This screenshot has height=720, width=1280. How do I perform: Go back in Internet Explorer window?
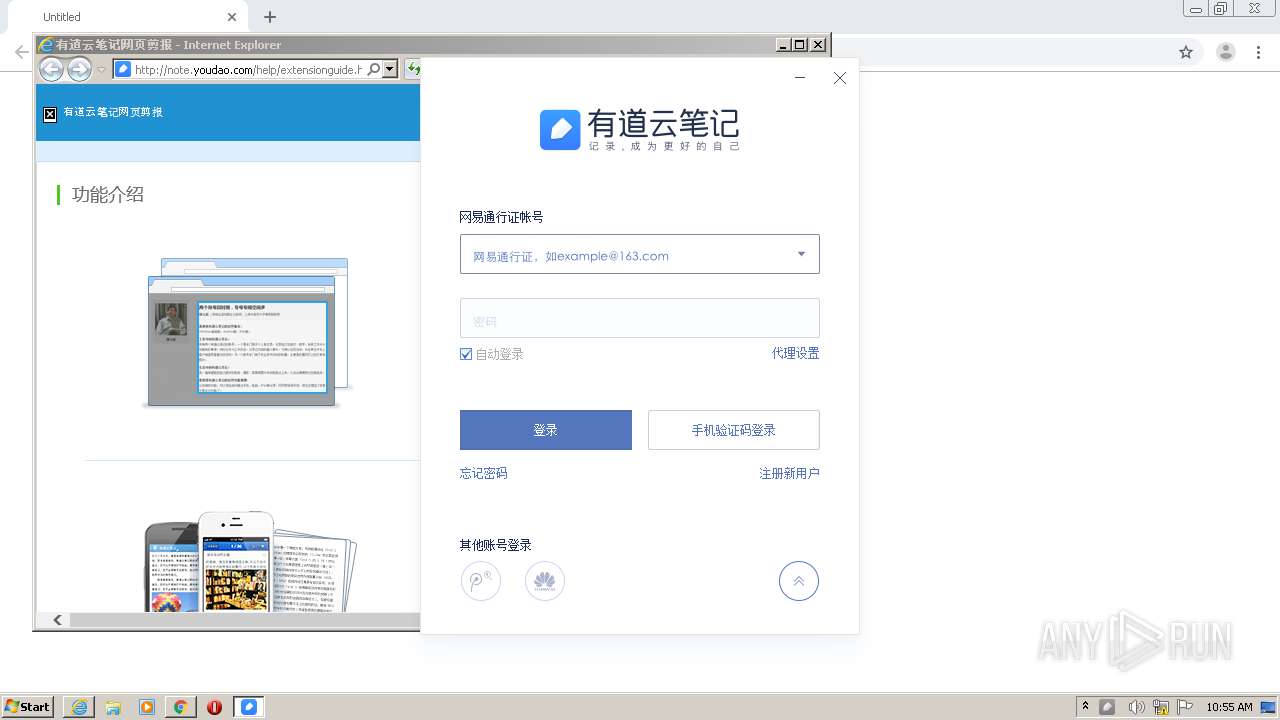(51, 69)
